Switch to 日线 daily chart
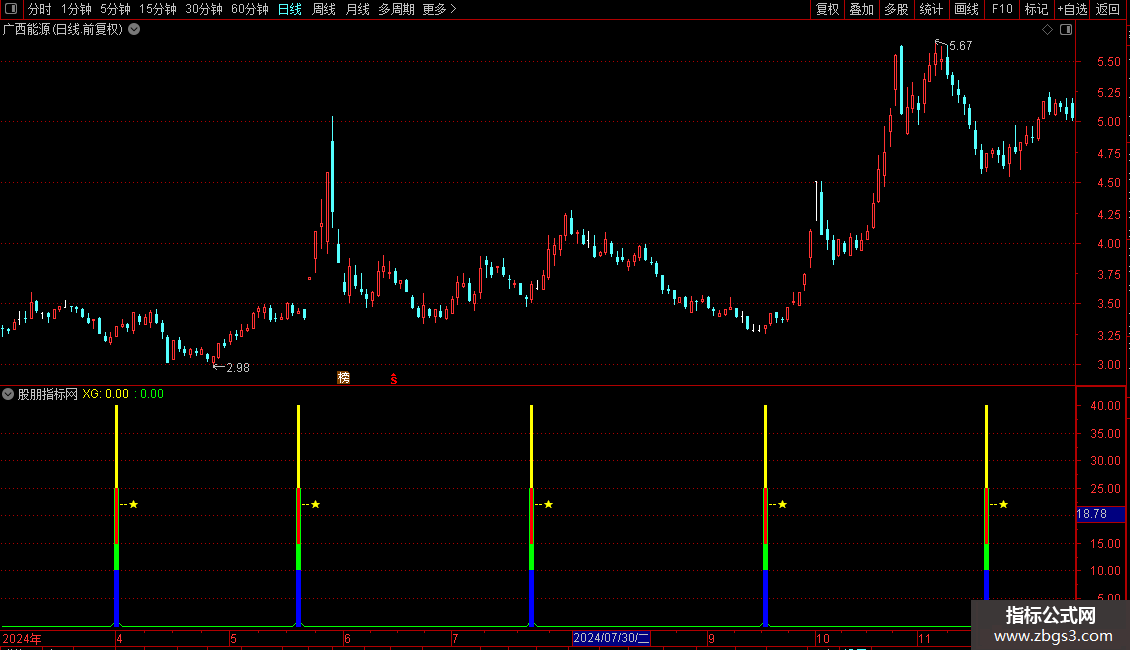The image size is (1130, 650). point(290,9)
